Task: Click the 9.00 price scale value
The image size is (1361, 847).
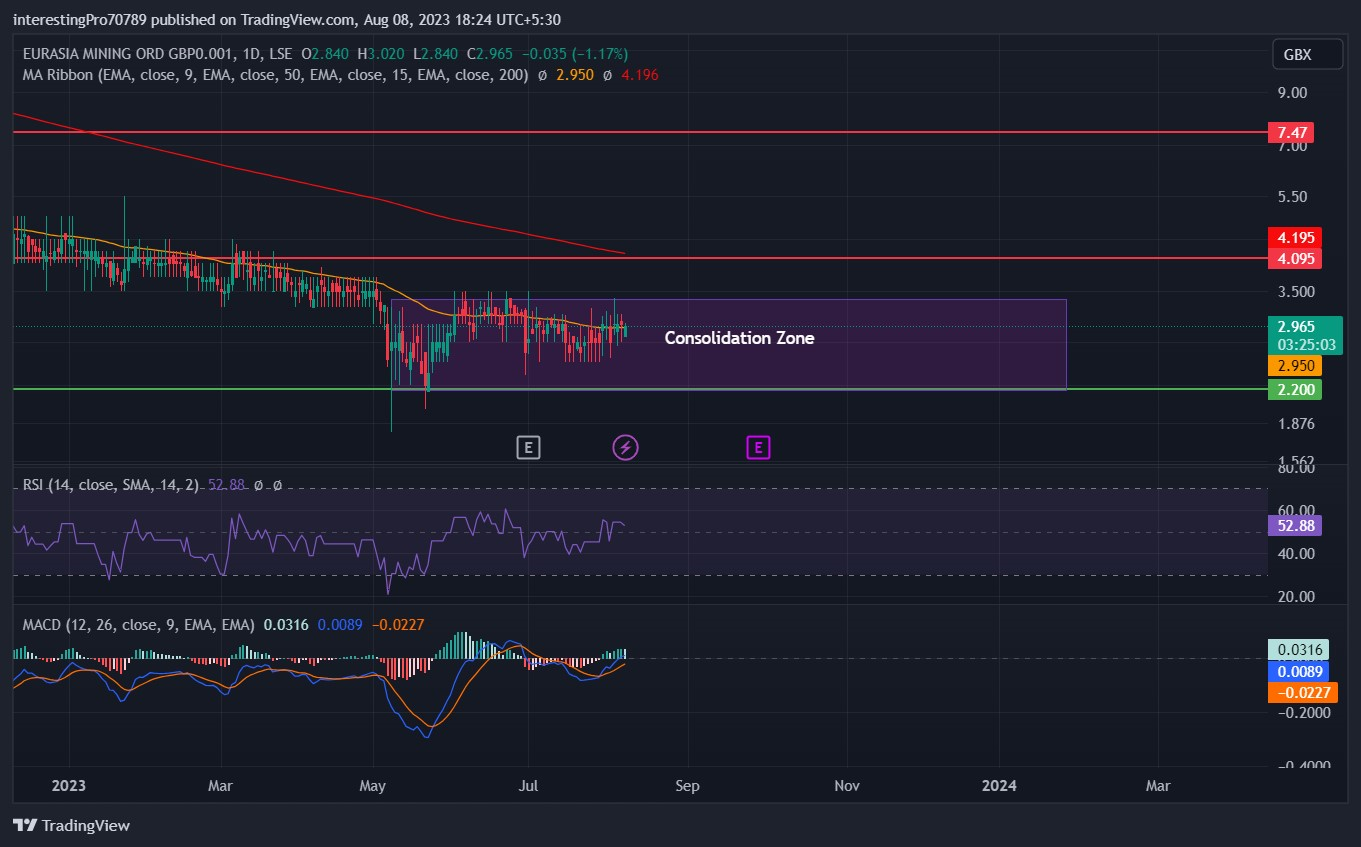Action: pyautogui.click(x=1293, y=93)
